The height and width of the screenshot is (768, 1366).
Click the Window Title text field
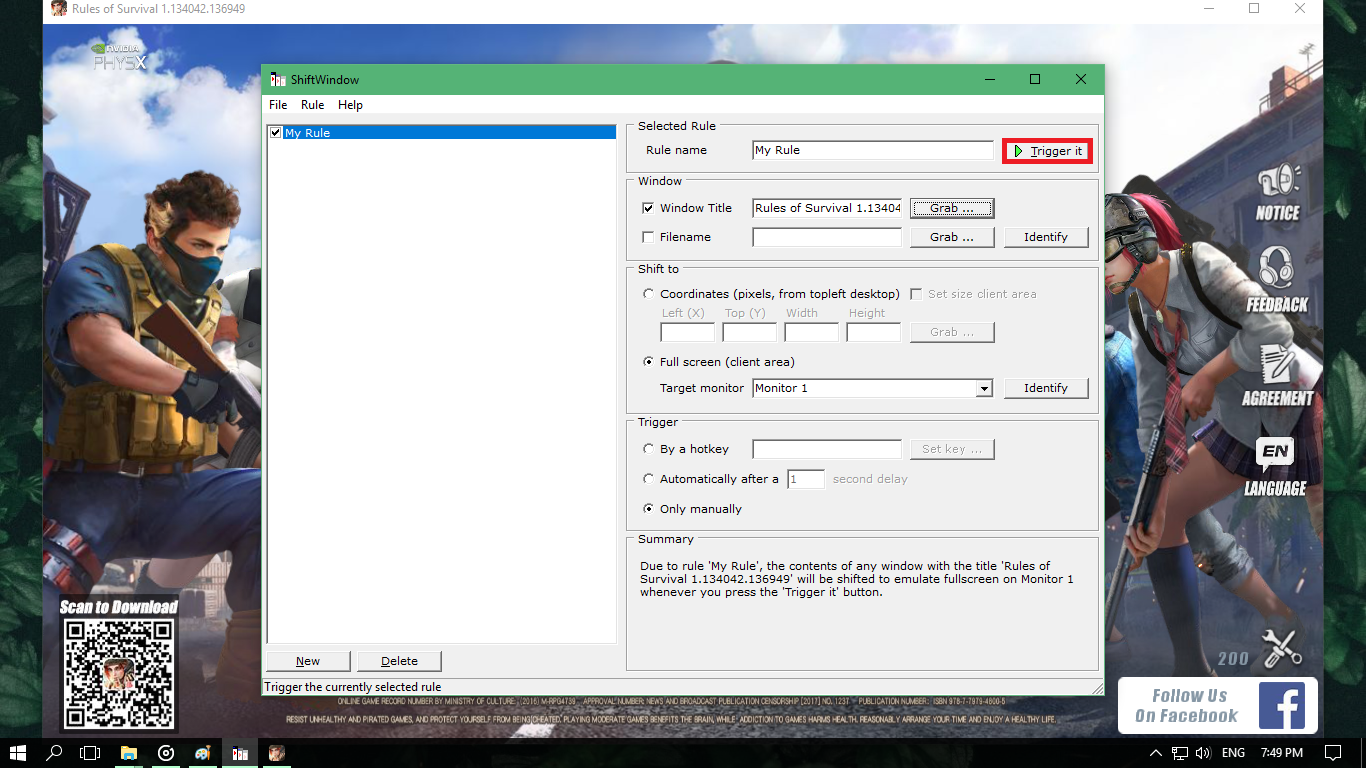pyautogui.click(x=827, y=208)
